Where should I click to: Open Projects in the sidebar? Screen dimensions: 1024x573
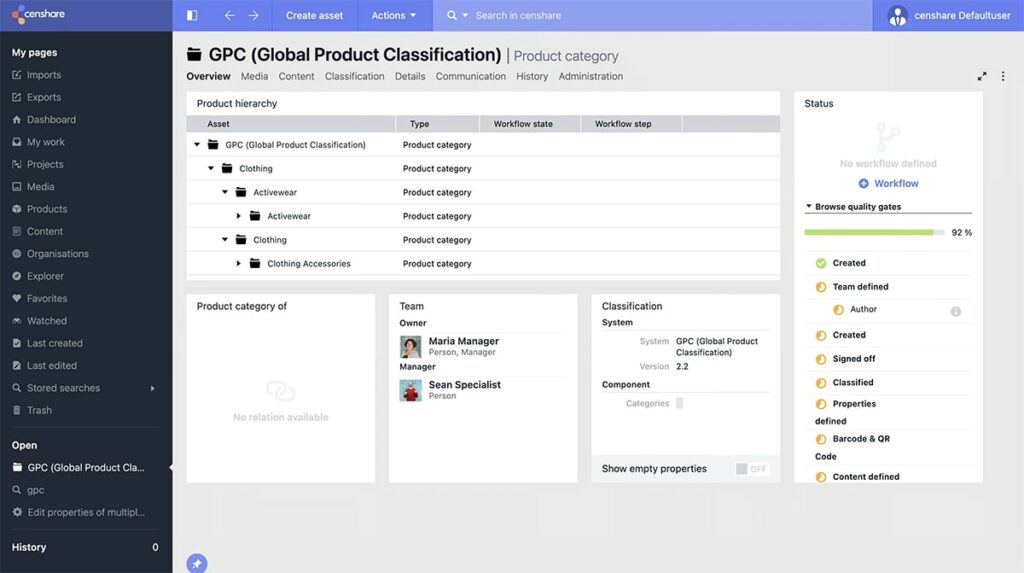(x=45, y=164)
